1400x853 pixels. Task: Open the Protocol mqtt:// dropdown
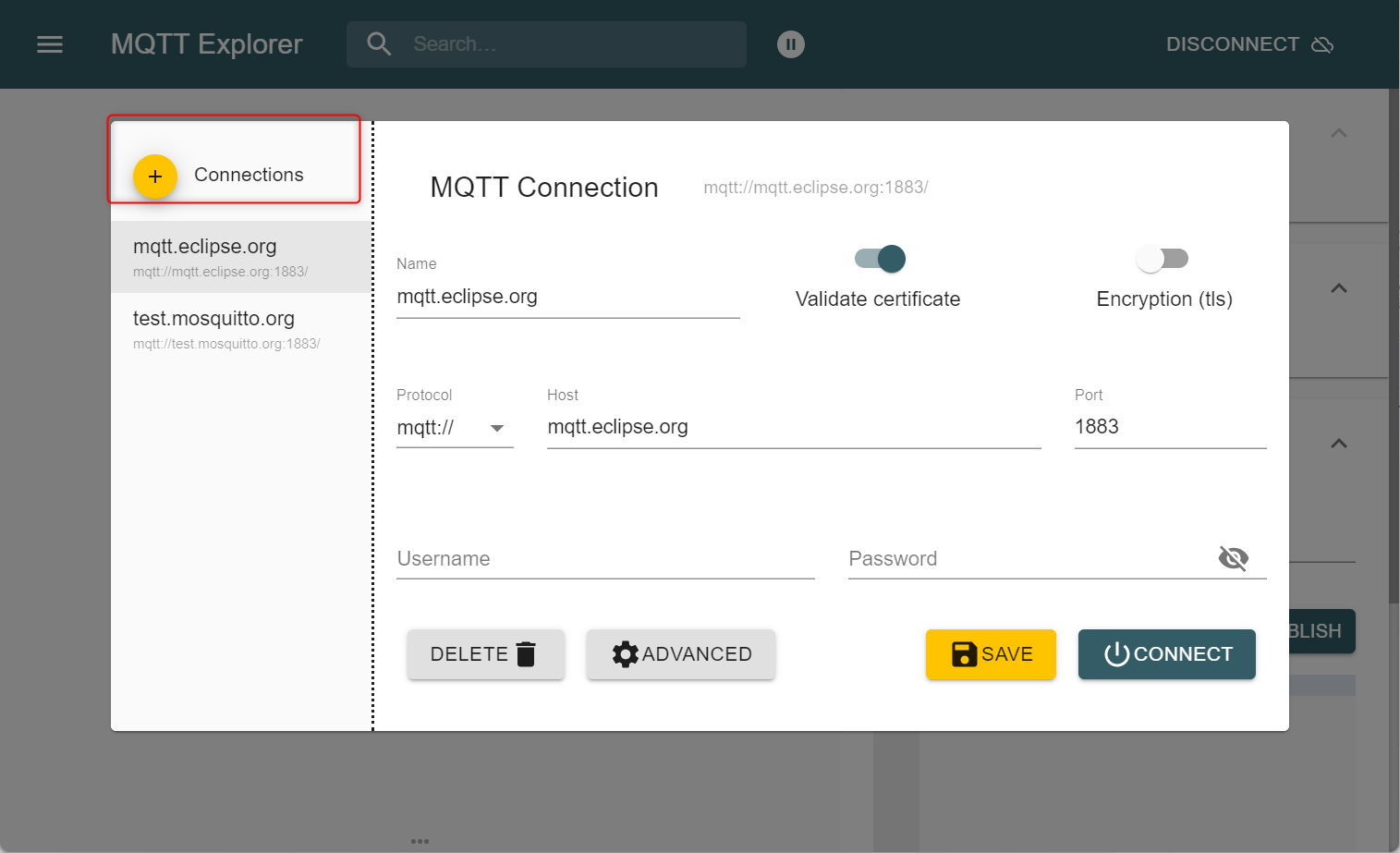455,428
